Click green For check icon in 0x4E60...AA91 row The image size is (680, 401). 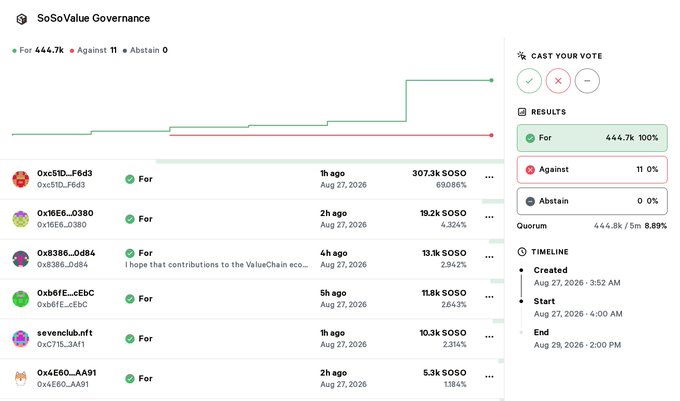pyautogui.click(x=130, y=379)
